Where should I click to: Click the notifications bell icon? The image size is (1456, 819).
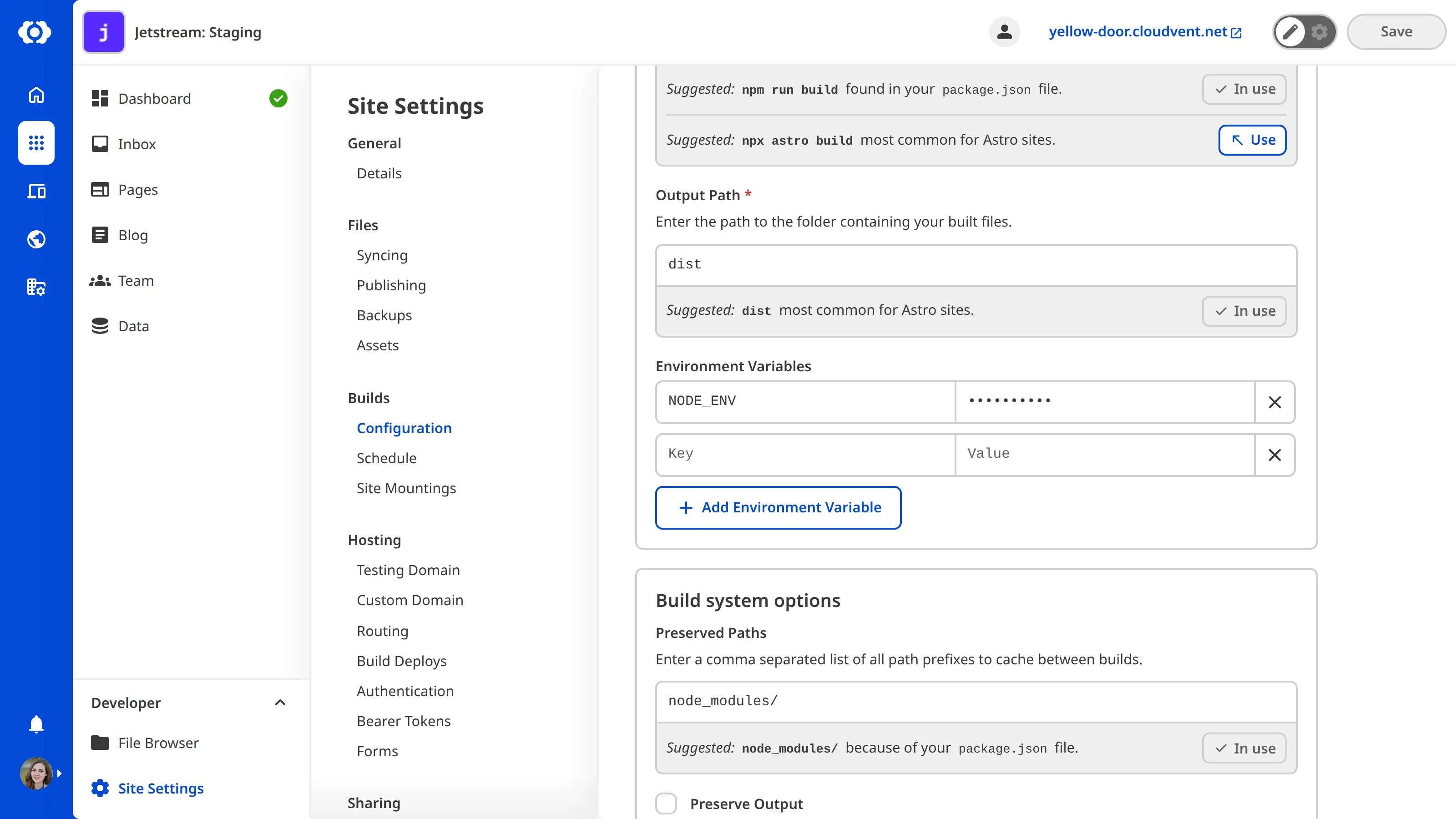click(35, 724)
